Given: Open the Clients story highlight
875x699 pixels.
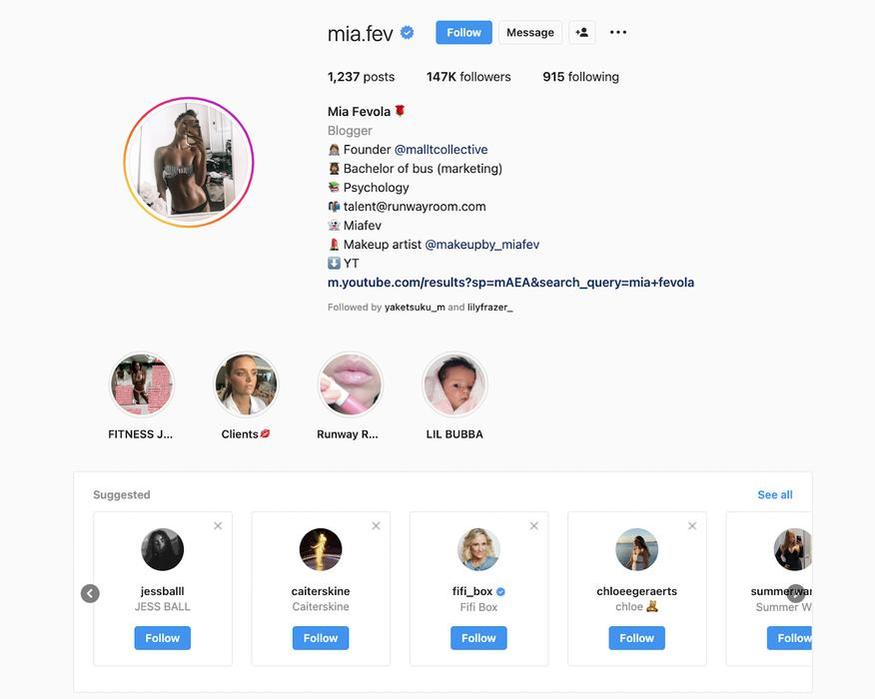Looking at the screenshot, I should (x=246, y=385).
